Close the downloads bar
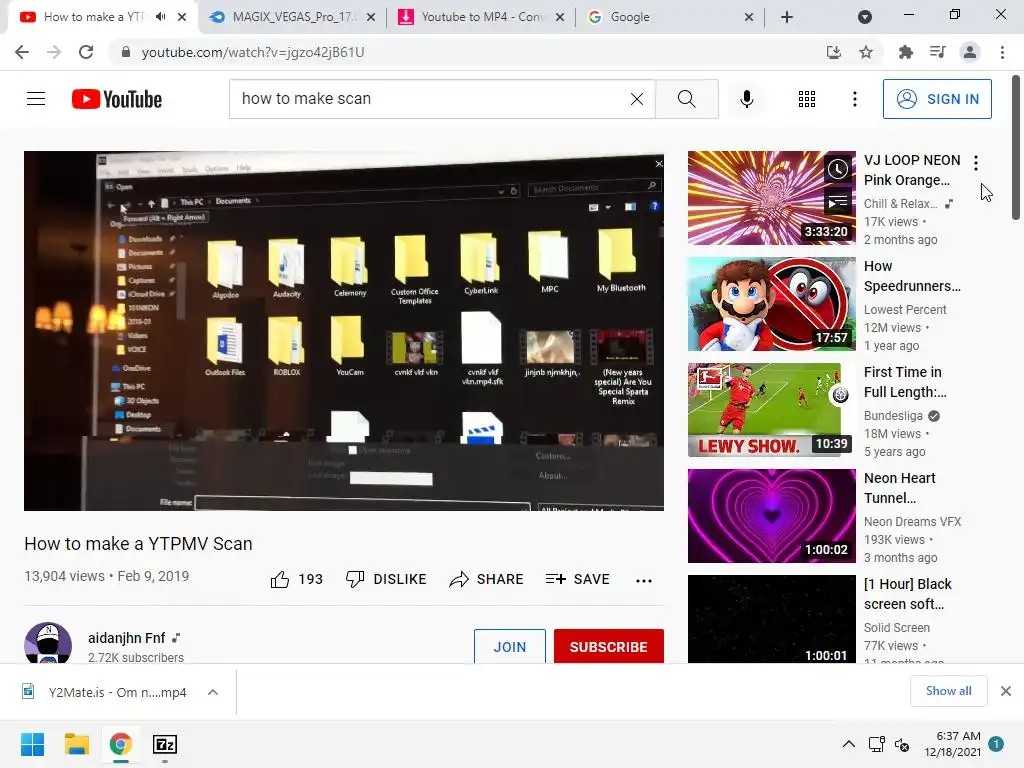The height and width of the screenshot is (768, 1024). coord(1006,691)
